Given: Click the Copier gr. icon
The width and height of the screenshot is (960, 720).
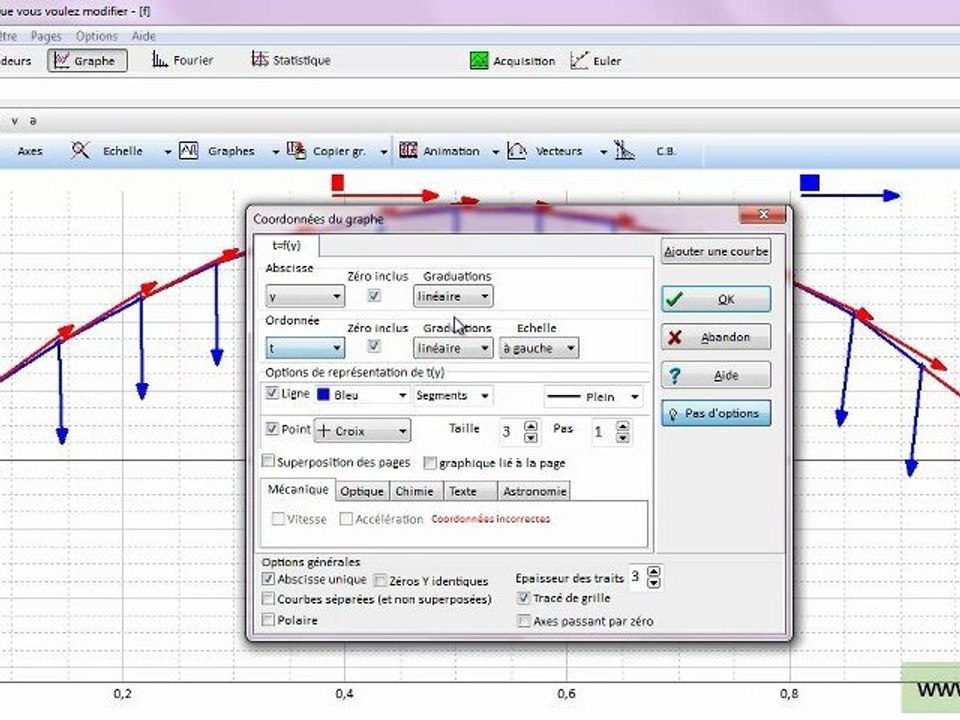Looking at the screenshot, I should pos(296,150).
